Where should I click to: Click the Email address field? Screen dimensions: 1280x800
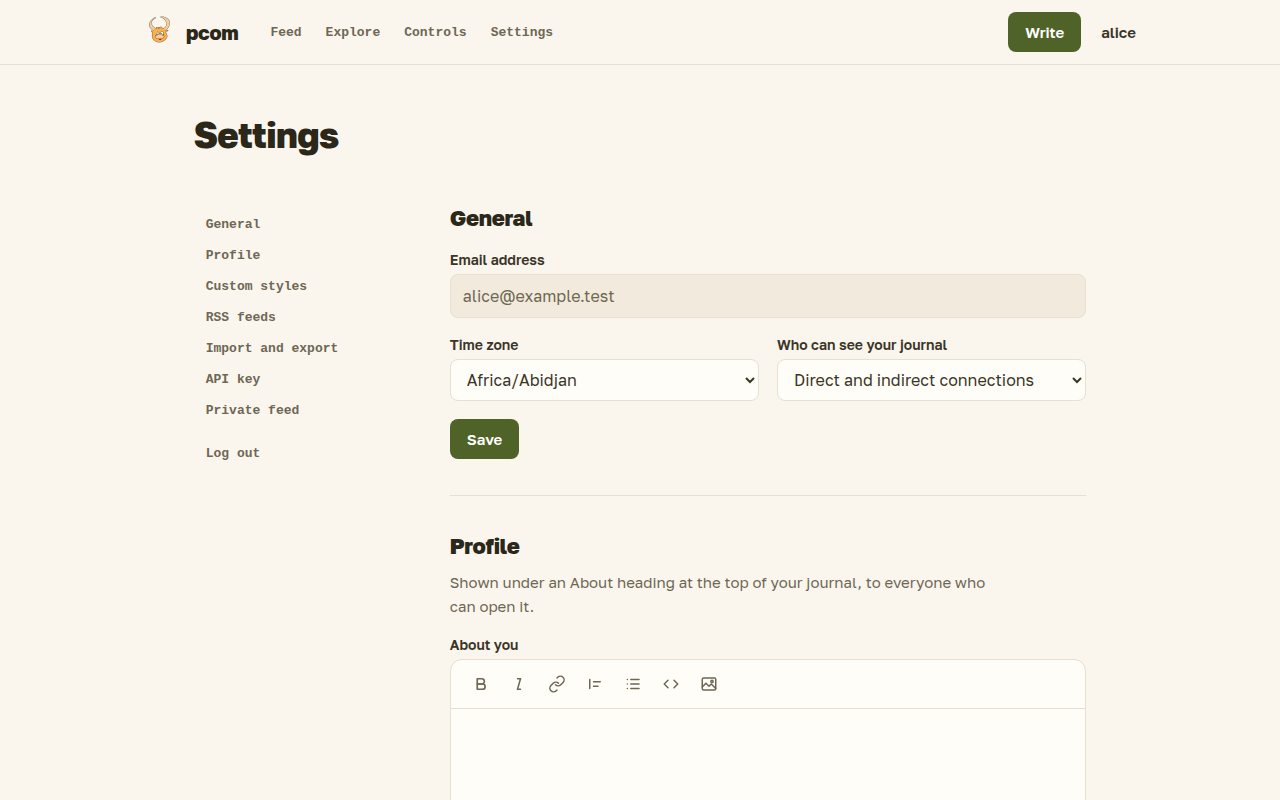click(x=768, y=296)
